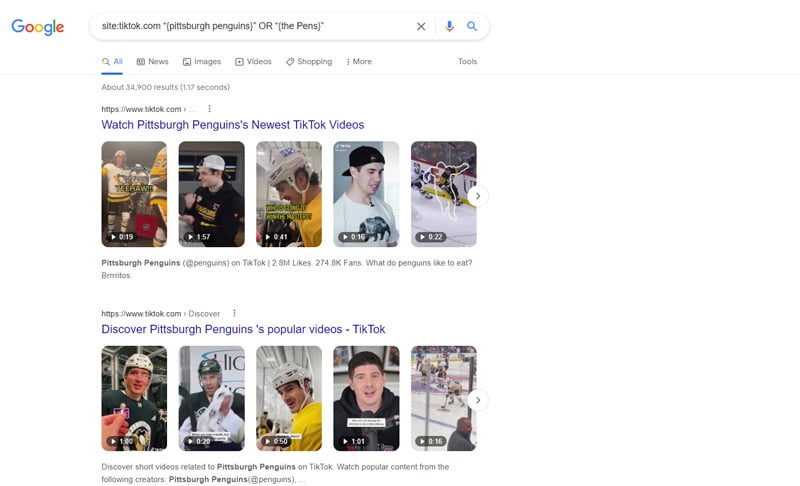Open the 0:41 Masters video thumbnail
The width and height of the screenshot is (800, 486).
click(289, 194)
